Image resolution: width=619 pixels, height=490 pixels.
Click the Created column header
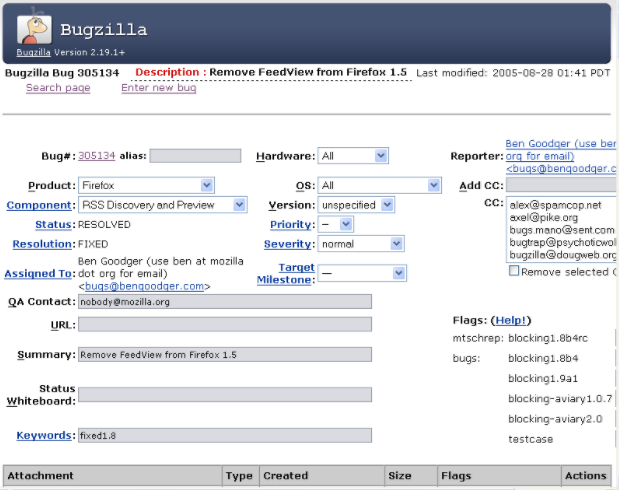coord(321,476)
